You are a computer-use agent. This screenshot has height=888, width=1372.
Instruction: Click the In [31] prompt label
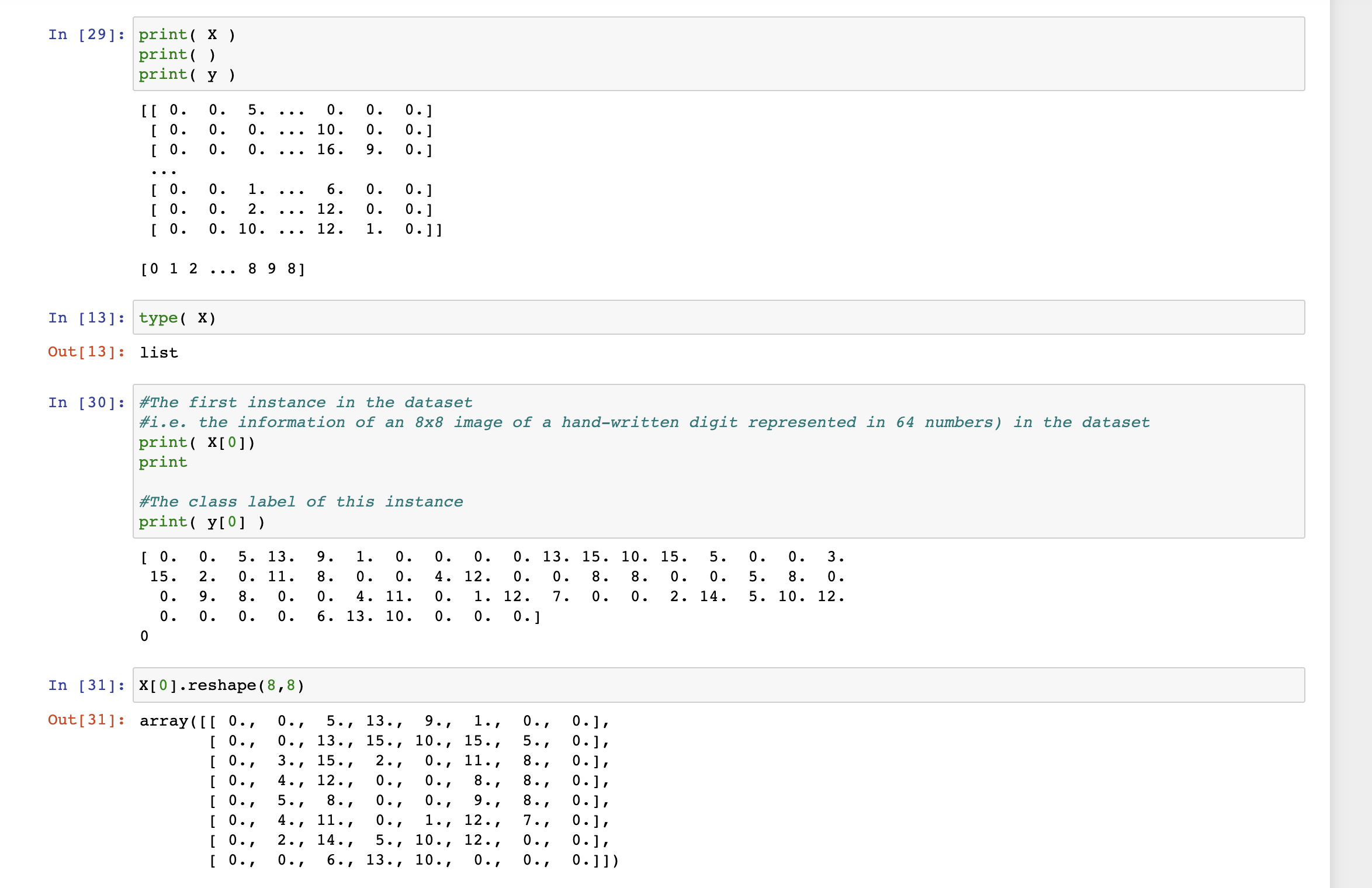point(86,685)
